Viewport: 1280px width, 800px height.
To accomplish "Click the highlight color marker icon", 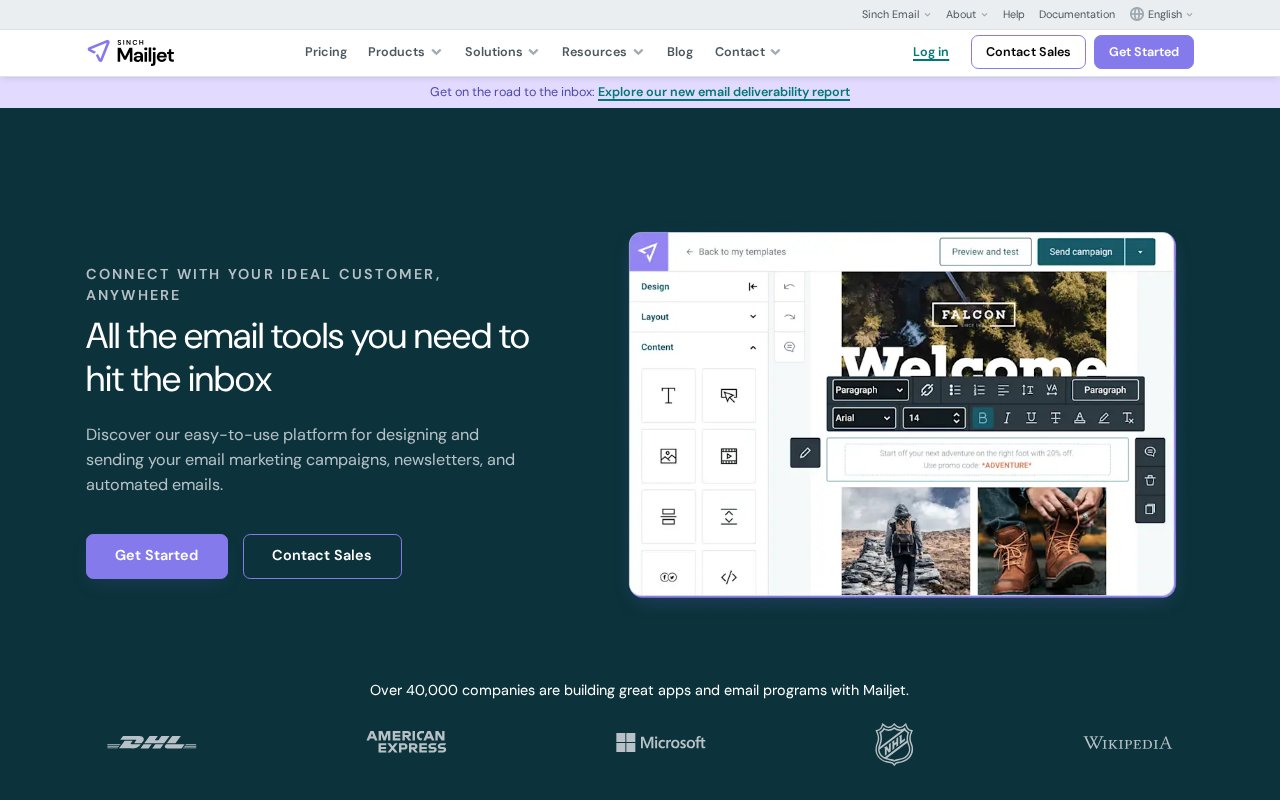I will click(x=1104, y=418).
